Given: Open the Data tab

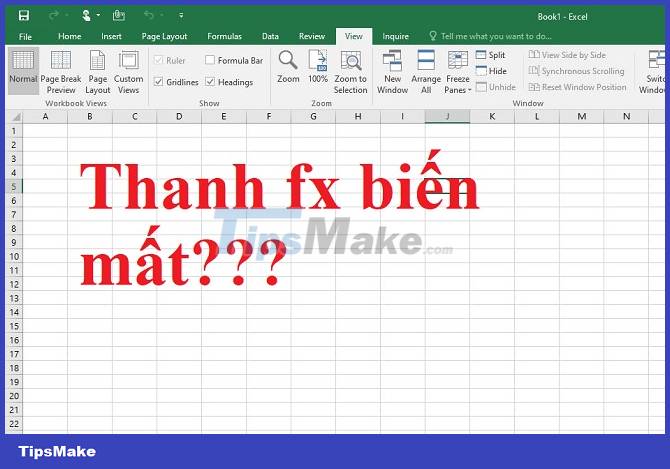Looking at the screenshot, I should [270, 36].
